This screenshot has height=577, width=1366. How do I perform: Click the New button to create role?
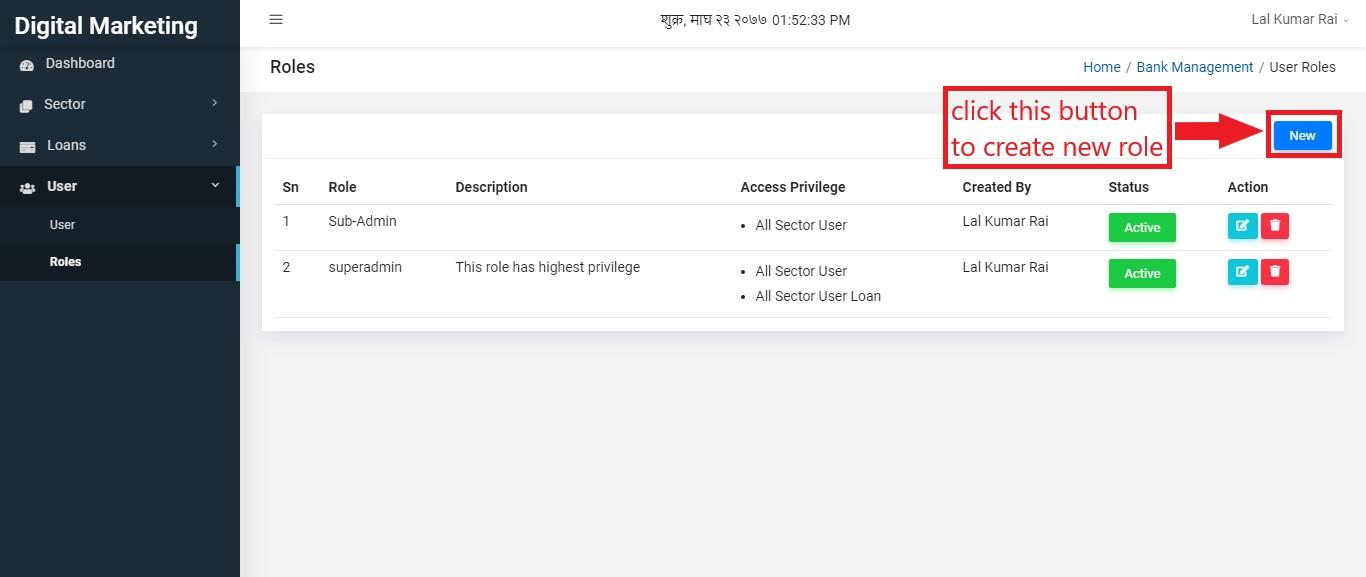[x=1302, y=135]
